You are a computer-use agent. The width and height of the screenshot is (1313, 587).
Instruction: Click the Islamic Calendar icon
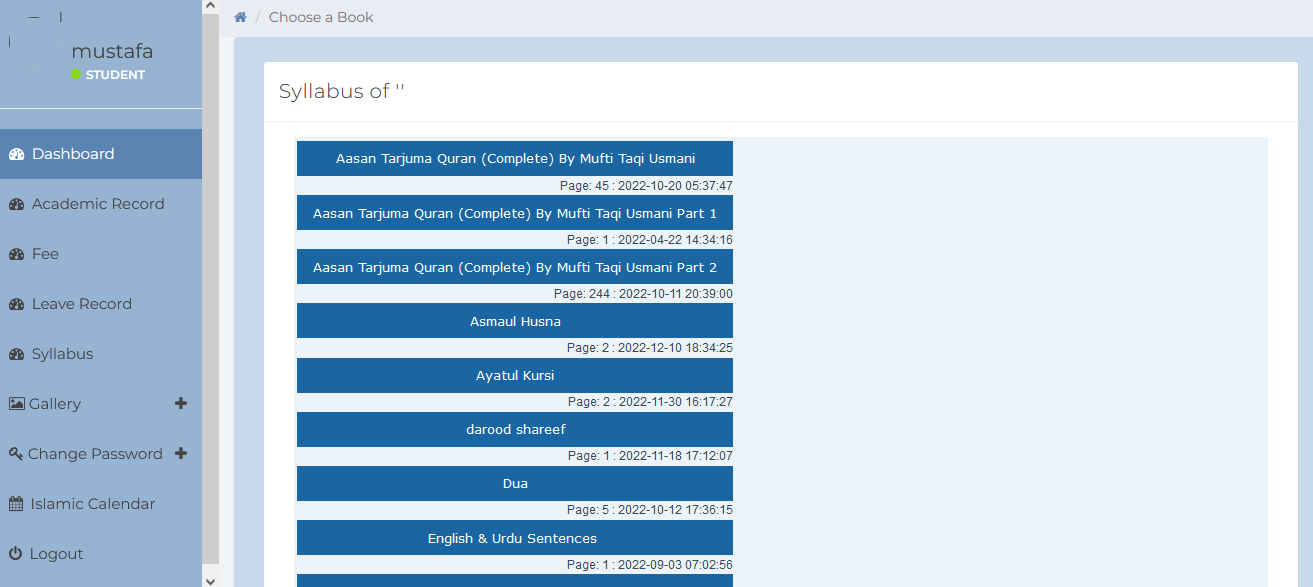coord(16,504)
